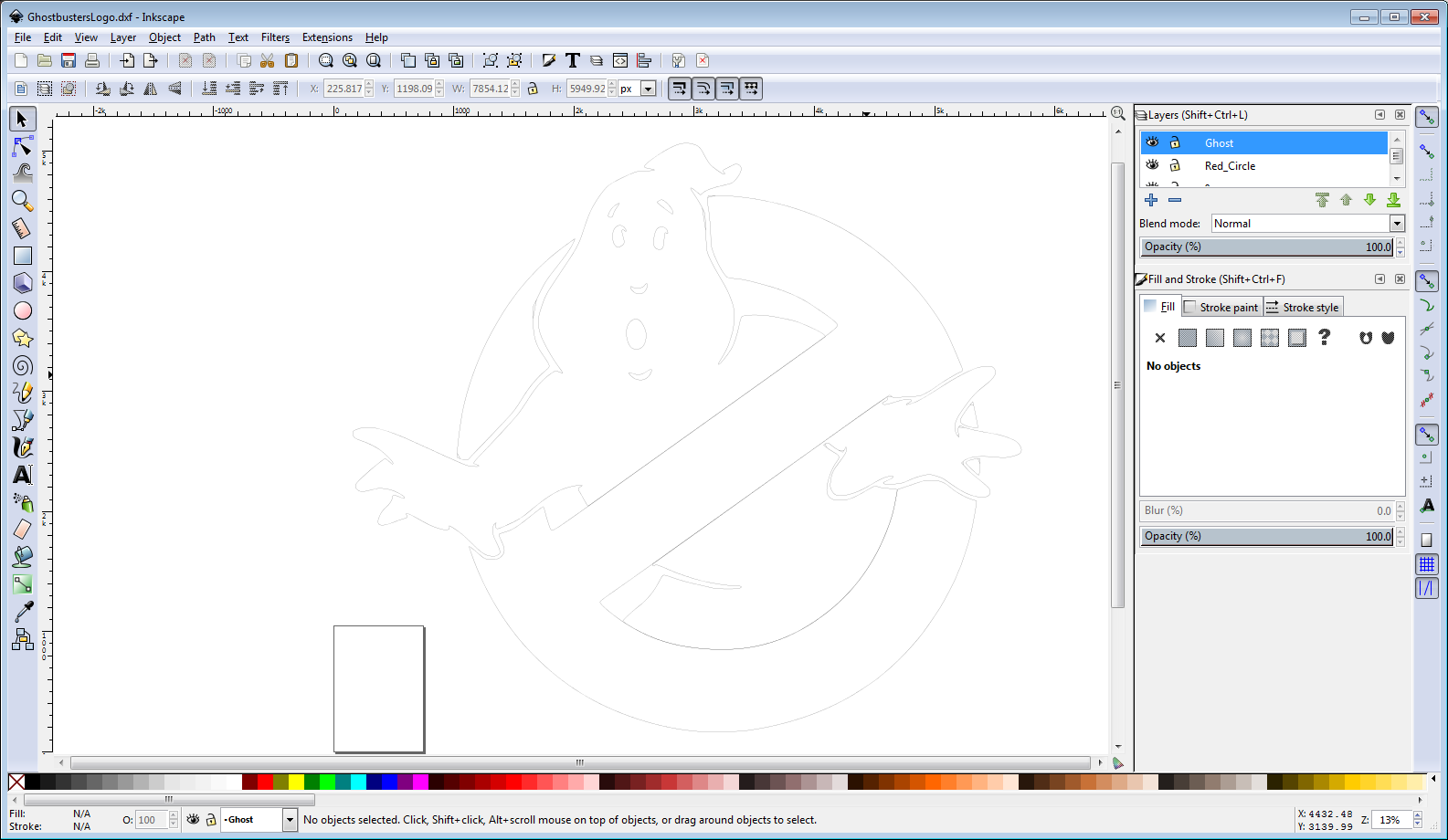Close the Fill and Stroke panel
This screenshot has width=1448, height=840.
click(1400, 279)
